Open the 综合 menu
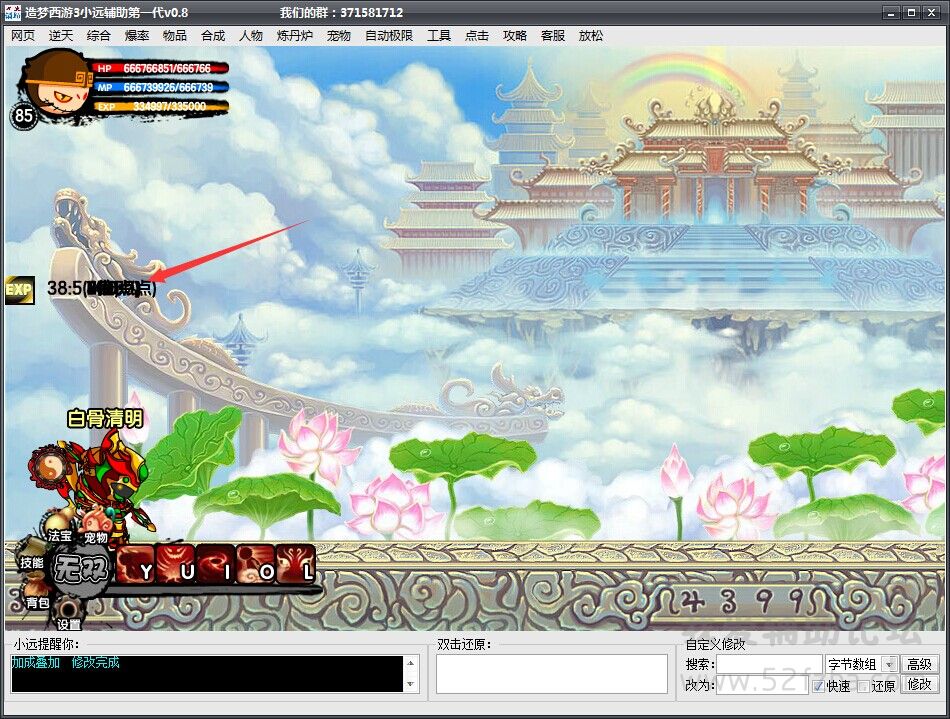950x719 pixels. 99,36
